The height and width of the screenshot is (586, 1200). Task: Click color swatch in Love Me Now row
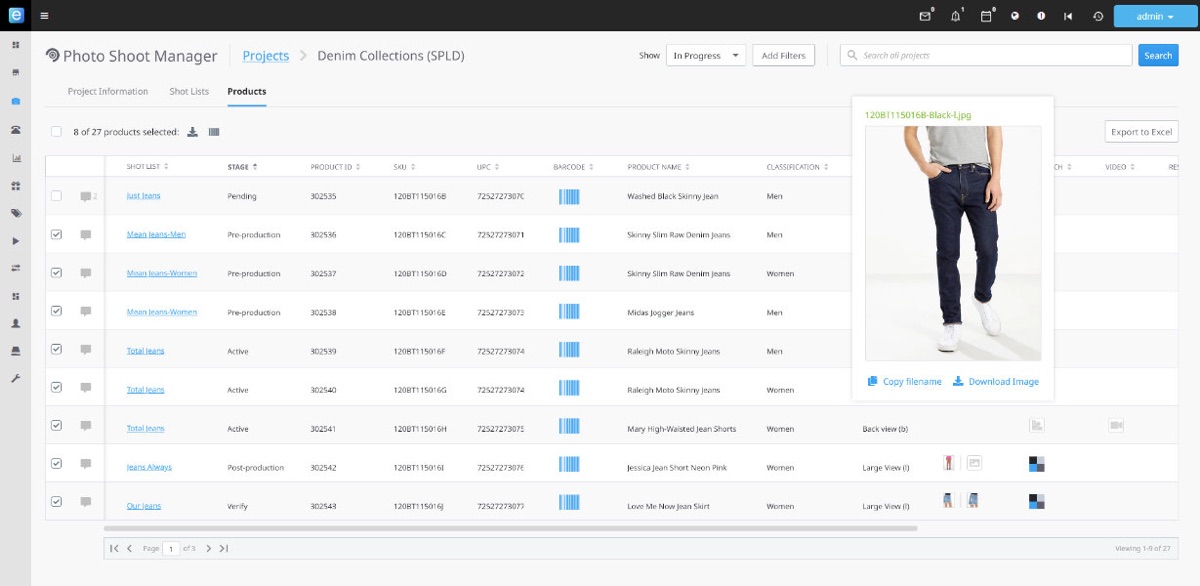(x=1037, y=502)
